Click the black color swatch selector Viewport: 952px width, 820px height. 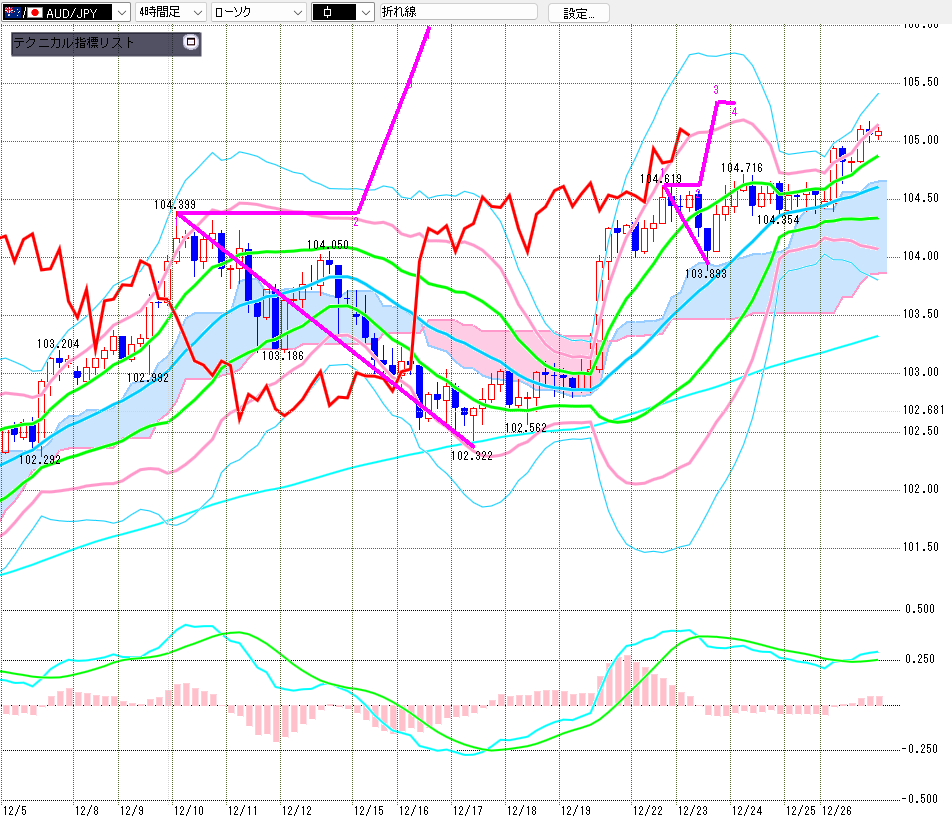pos(342,12)
